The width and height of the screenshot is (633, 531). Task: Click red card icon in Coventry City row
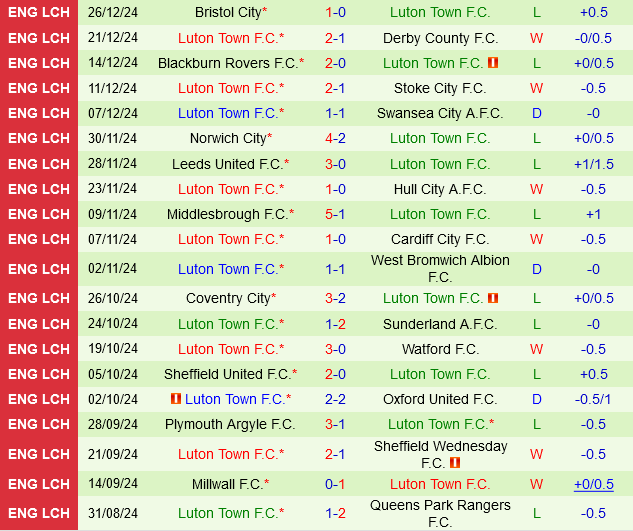coord(492,298)
